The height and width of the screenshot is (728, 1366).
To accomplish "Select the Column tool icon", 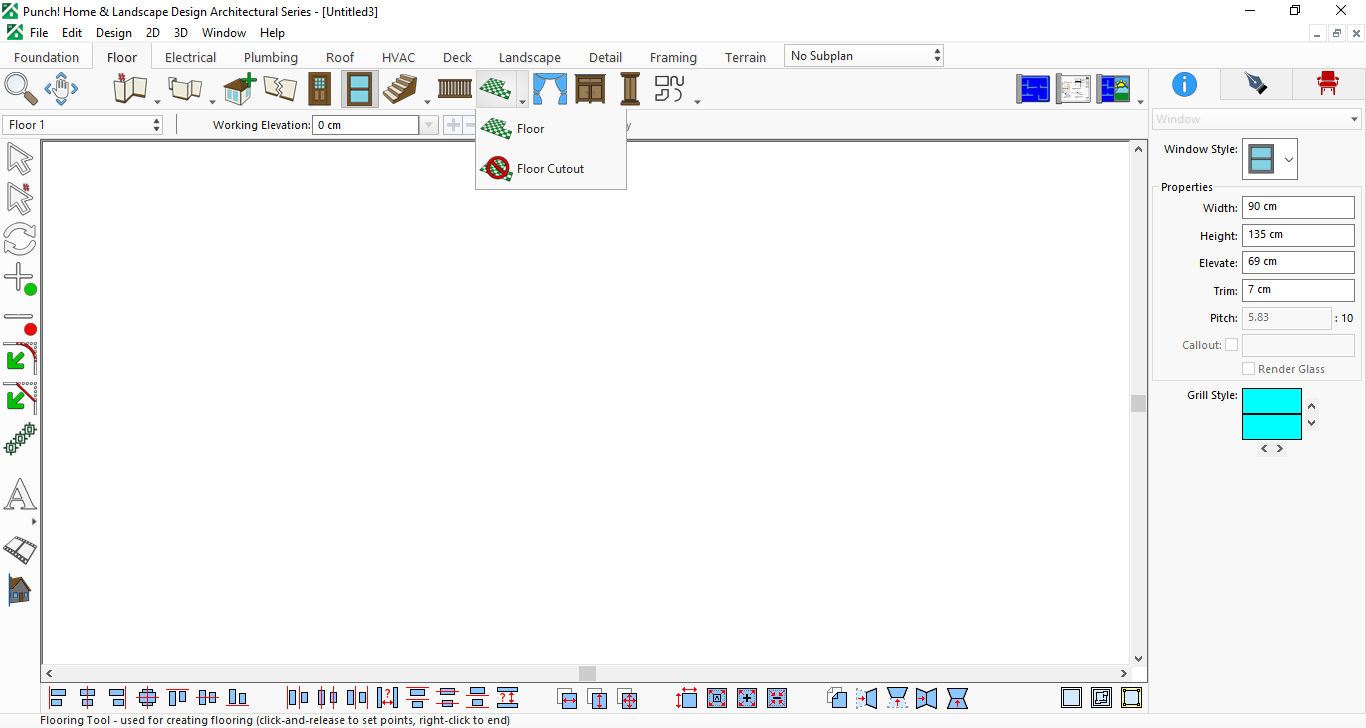I will pyautogui.click(x=630, y=89).
